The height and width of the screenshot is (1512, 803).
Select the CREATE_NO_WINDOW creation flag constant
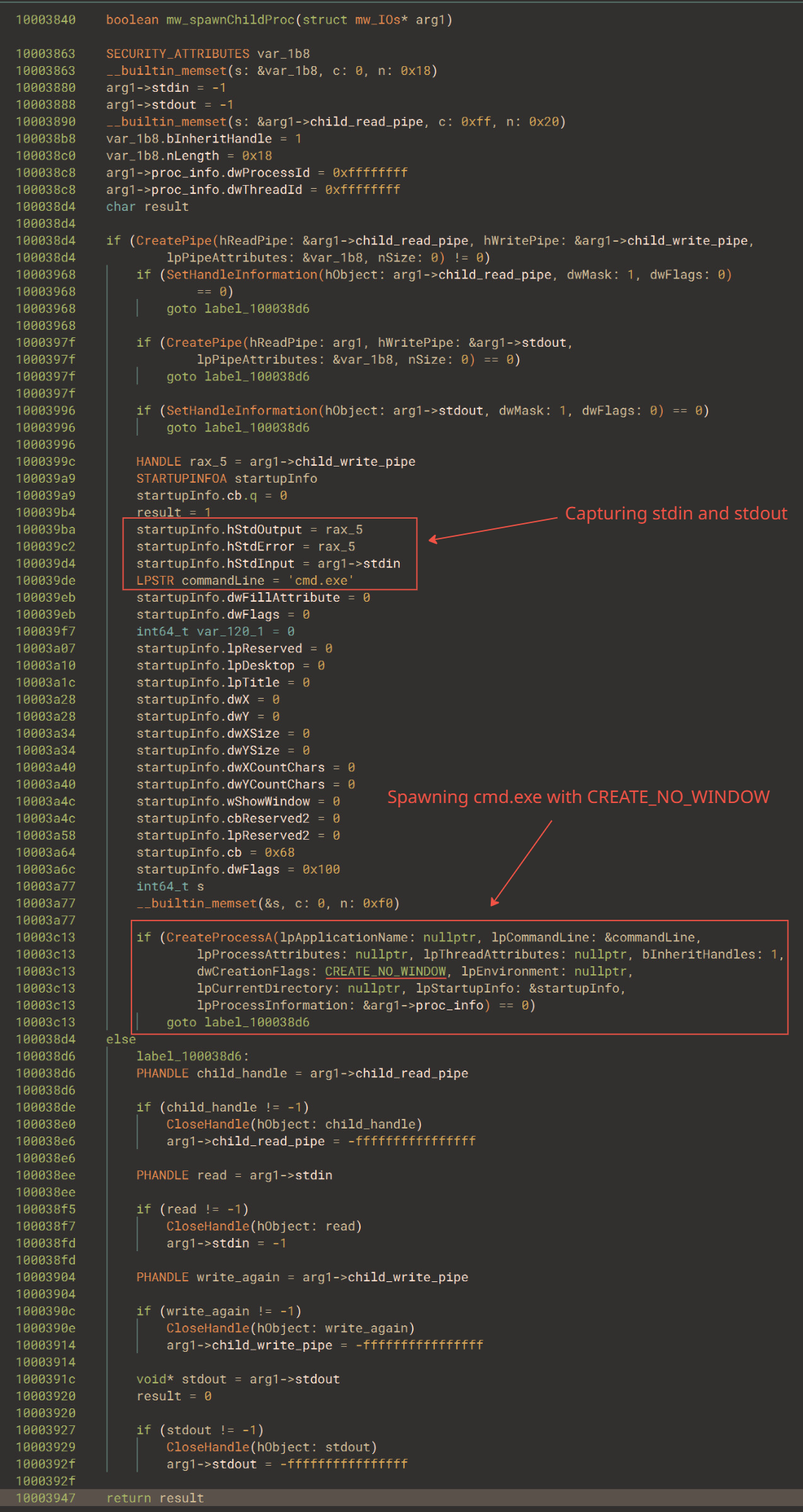[x=385, y=971]
